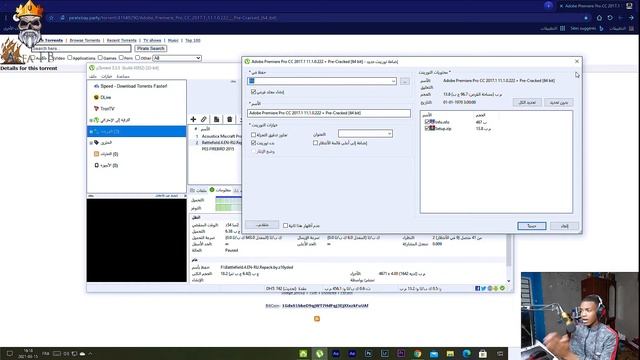Click the Bitcoin address link on the page
640x360 pixels.
[325, 305]
